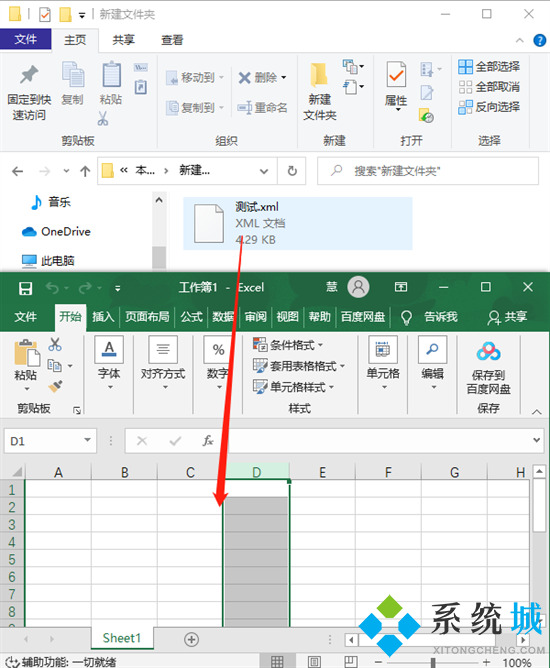
Task: Open Format as Table dropdown
Action: pyautogui.click(x=299, y=366)
